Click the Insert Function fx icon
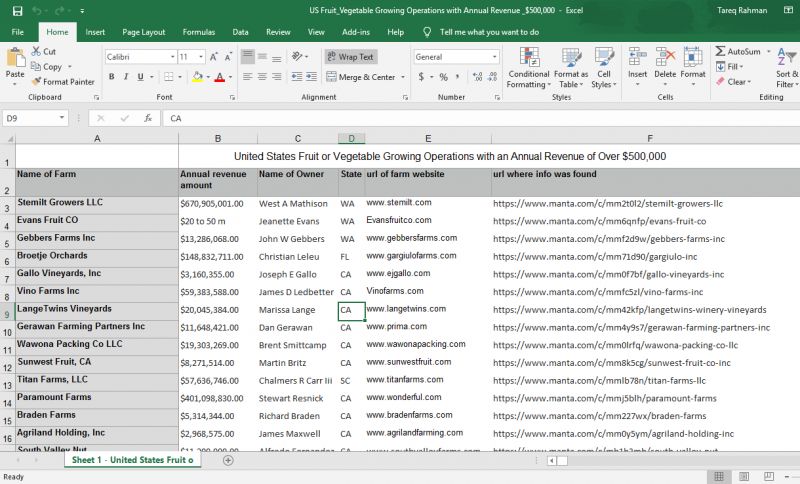The height and width of the screenshot is (484, 800). 148,118
